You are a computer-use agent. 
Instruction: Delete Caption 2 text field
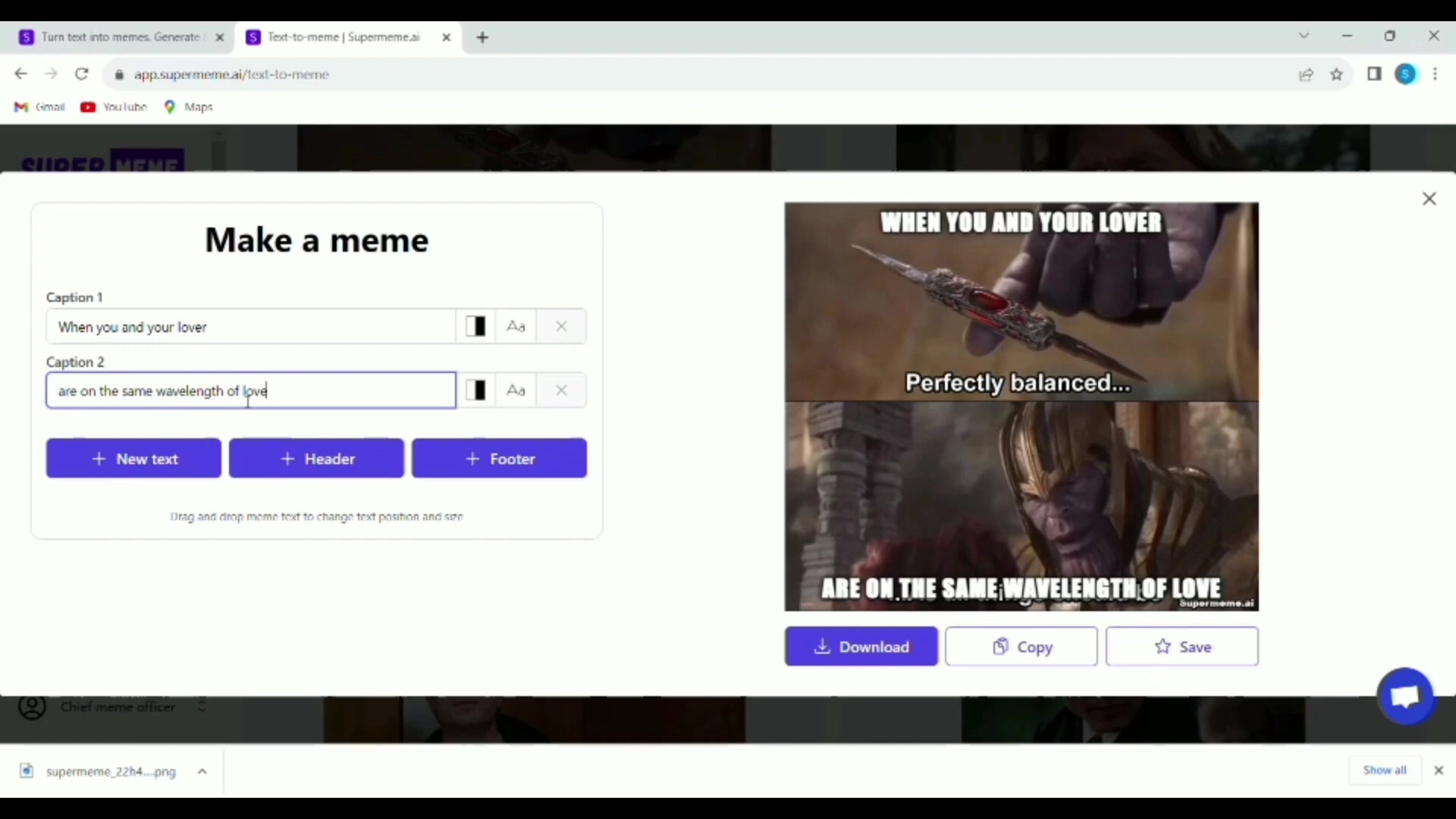(x=561, y=391)
